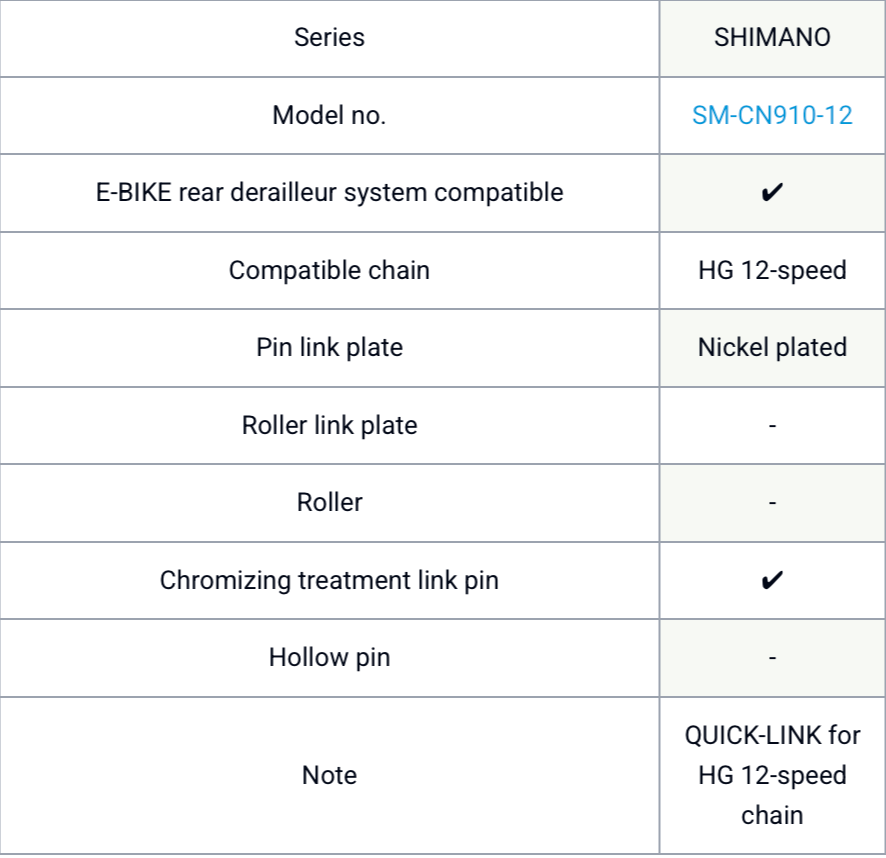Select the Roller row label
Screen dimensions: 886x858
pos(329,502)
